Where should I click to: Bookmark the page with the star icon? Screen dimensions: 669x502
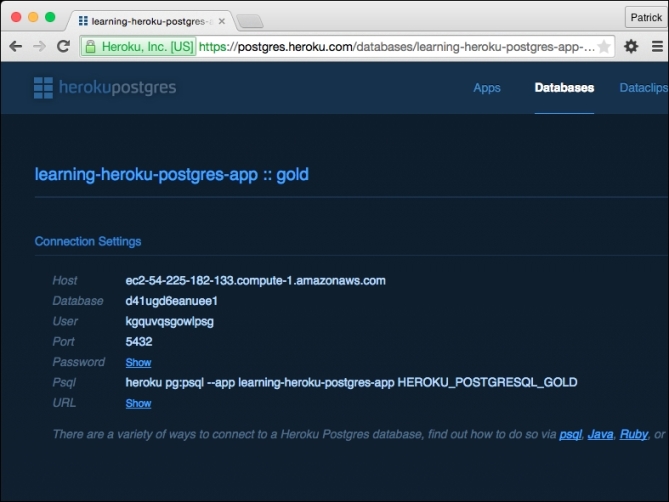coord(604,46)
